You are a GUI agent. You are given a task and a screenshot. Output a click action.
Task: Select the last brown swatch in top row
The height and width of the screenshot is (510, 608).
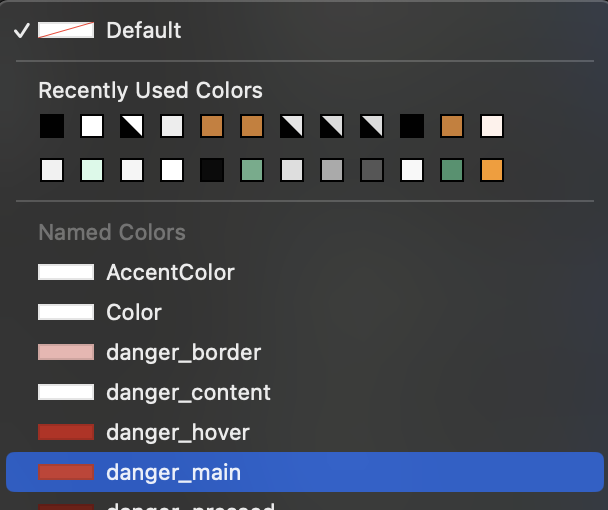[452, 127]
